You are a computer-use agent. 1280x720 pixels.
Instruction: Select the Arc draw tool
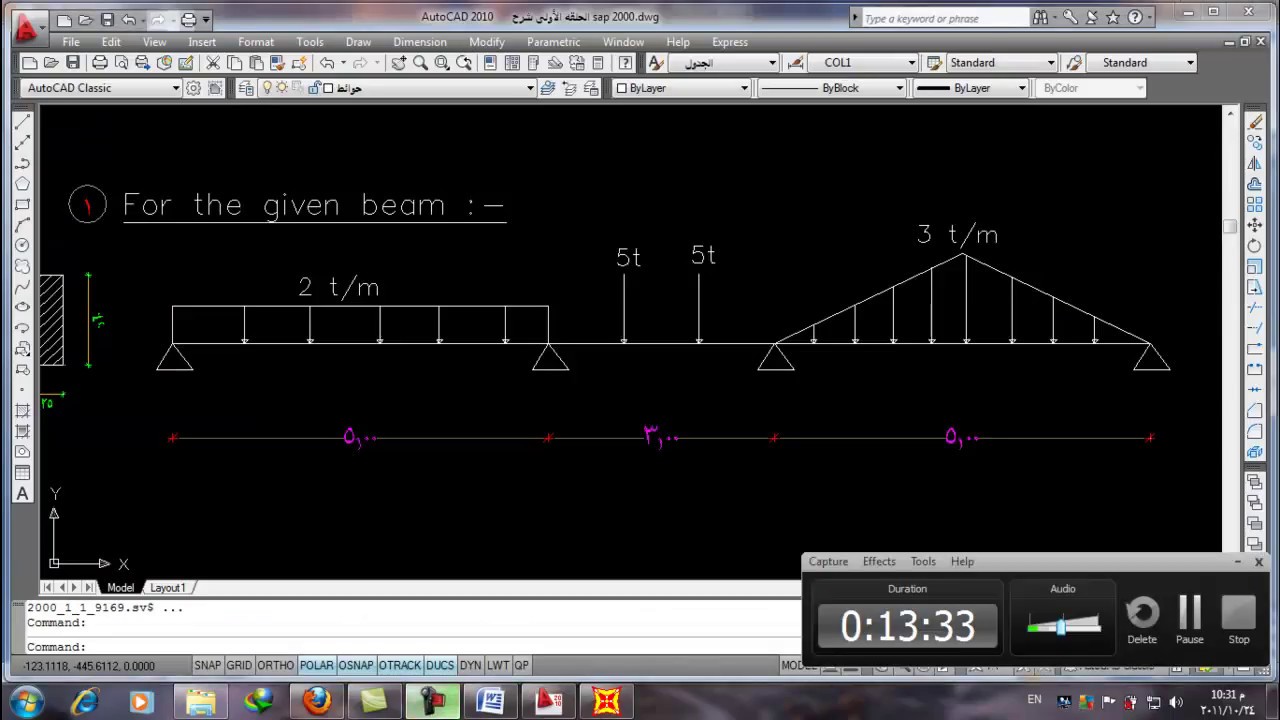click(22, 225)
